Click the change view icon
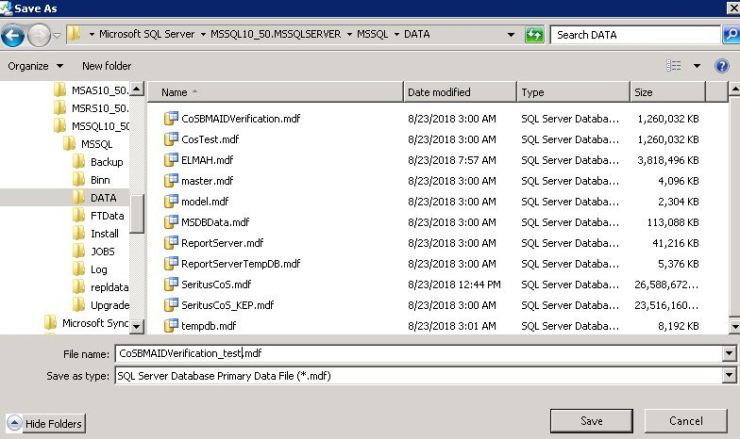This screenshot has height=439, width=740. (673, 66)
